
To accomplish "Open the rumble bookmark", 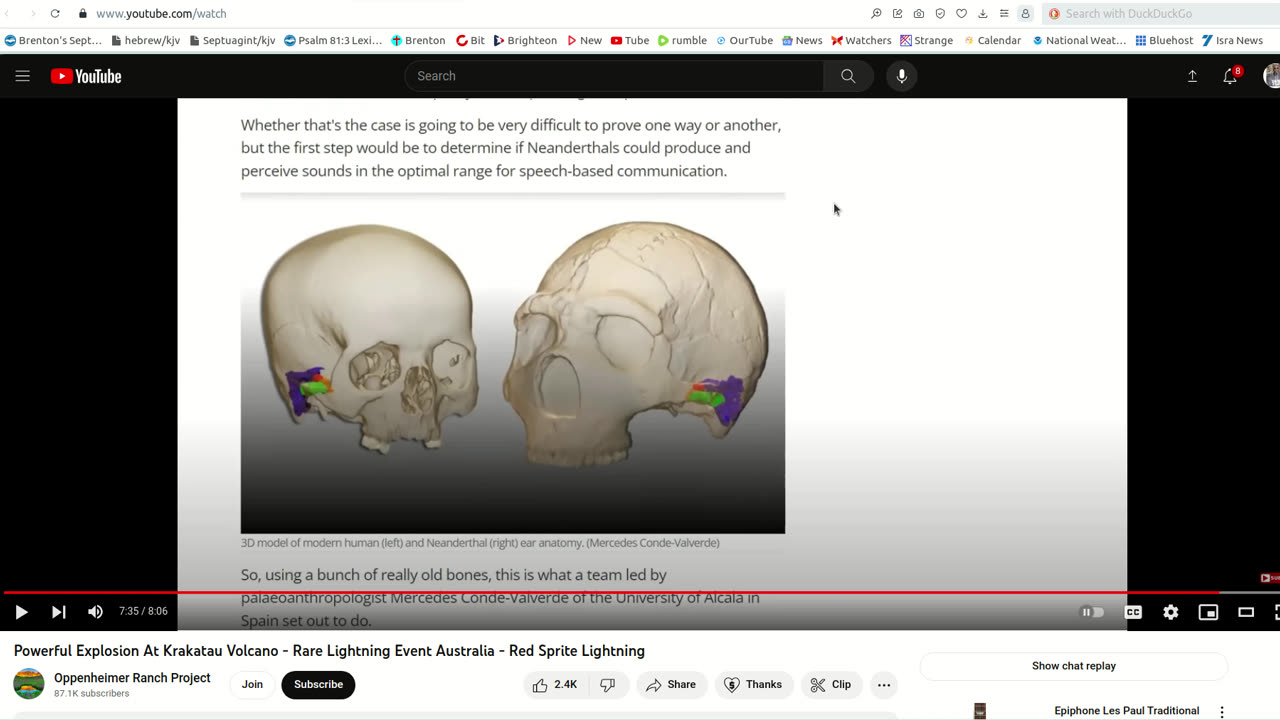I will click(682, 41).
